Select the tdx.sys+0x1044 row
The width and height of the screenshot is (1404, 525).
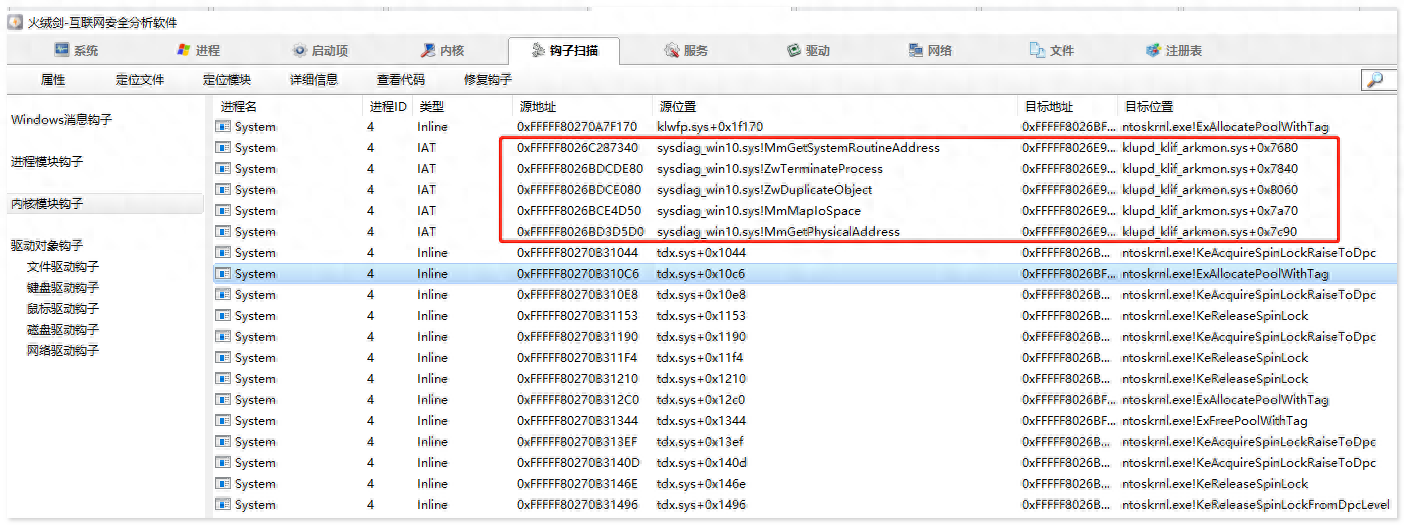[x=805, y=253]
